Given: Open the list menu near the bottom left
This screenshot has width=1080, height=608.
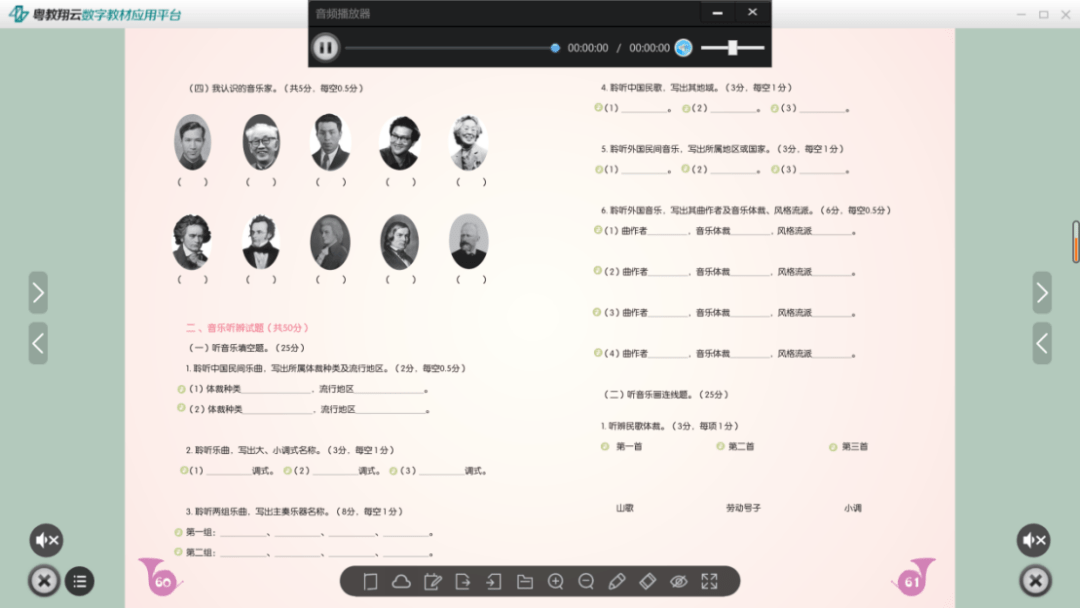Looking at the screenshot, I should coord(79,581).
